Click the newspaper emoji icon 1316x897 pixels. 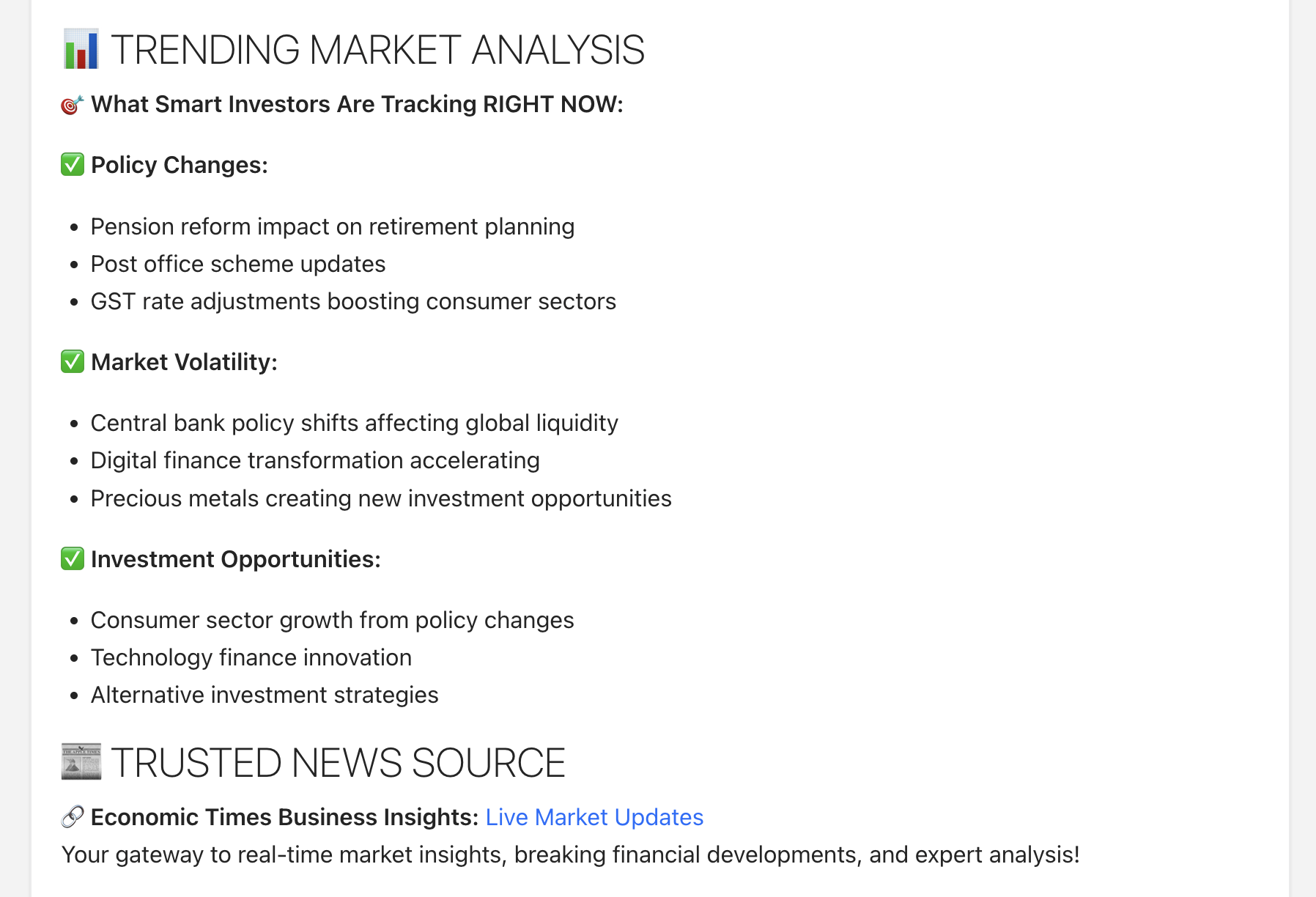coord(81,762)
